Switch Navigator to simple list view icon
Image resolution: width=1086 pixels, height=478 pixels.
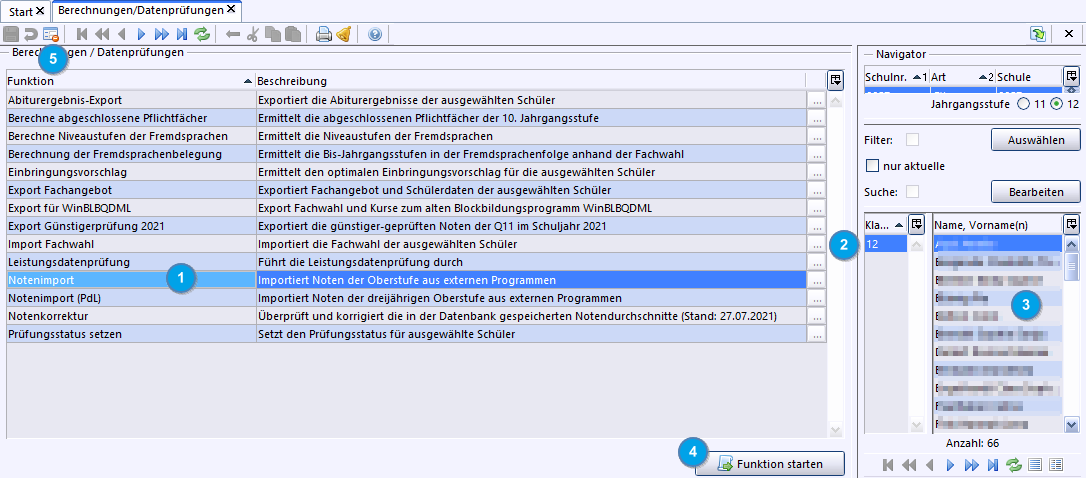(x=1035, y=464)
